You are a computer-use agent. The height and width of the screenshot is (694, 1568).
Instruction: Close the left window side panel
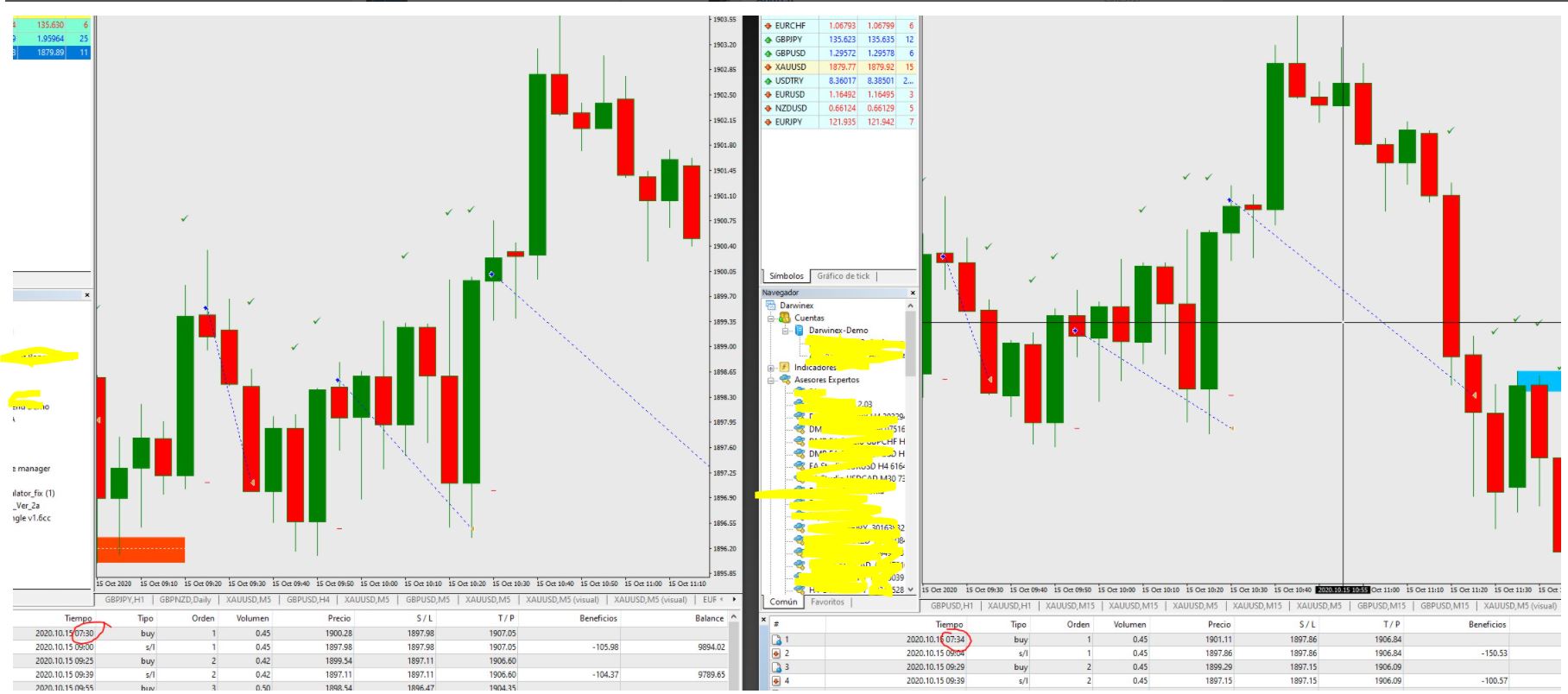87,295
